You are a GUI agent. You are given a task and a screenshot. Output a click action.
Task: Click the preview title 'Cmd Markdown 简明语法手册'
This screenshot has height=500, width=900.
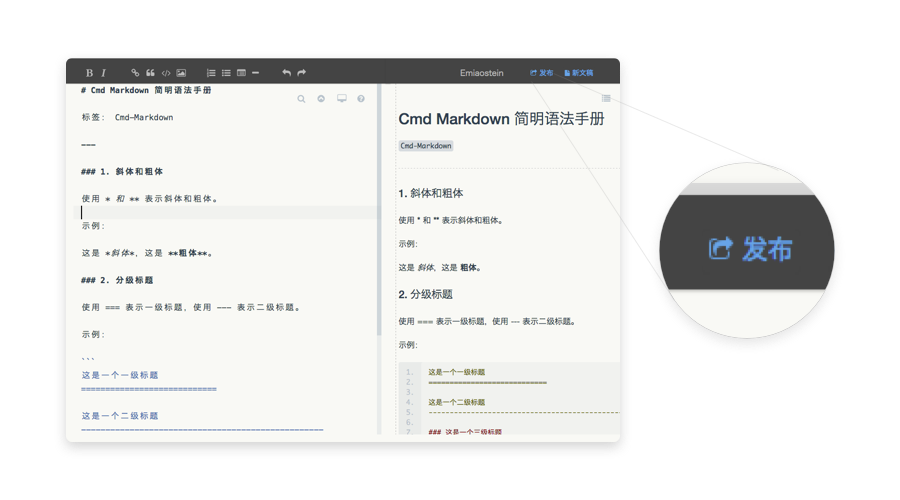click(501, 119)
